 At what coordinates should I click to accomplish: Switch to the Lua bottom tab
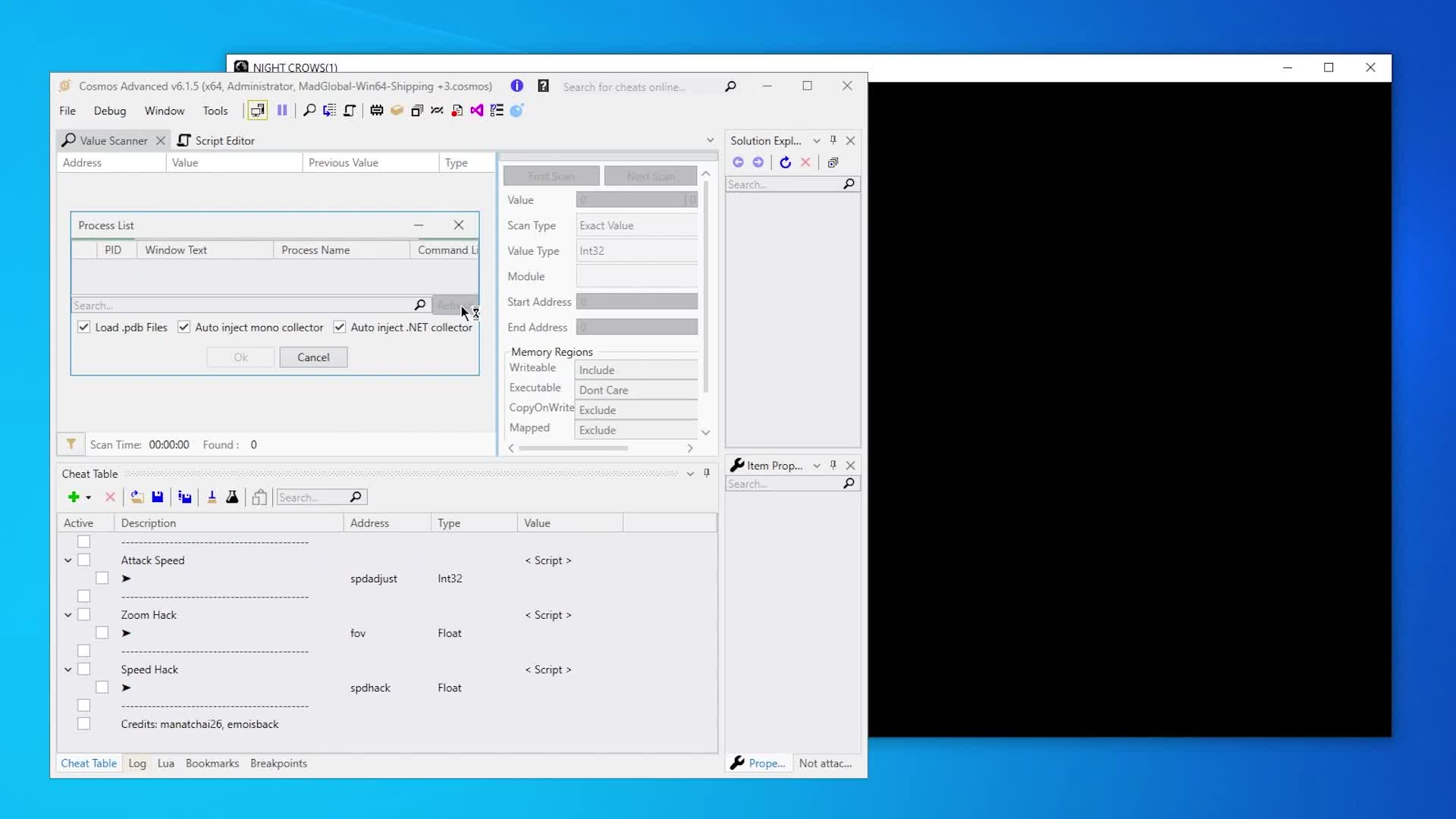pos(165,764)
